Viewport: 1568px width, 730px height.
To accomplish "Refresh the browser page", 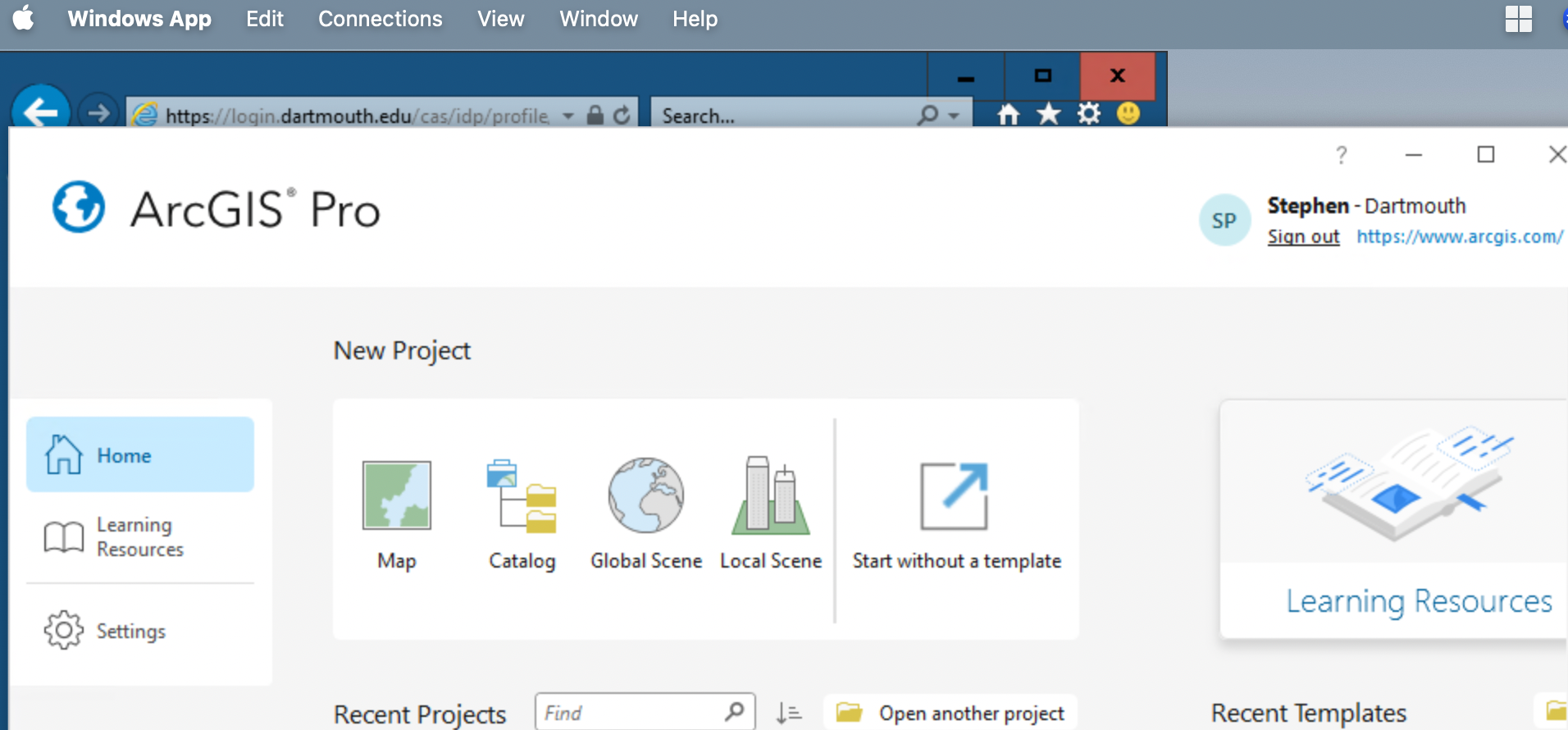I will click(x=622, y=115).
